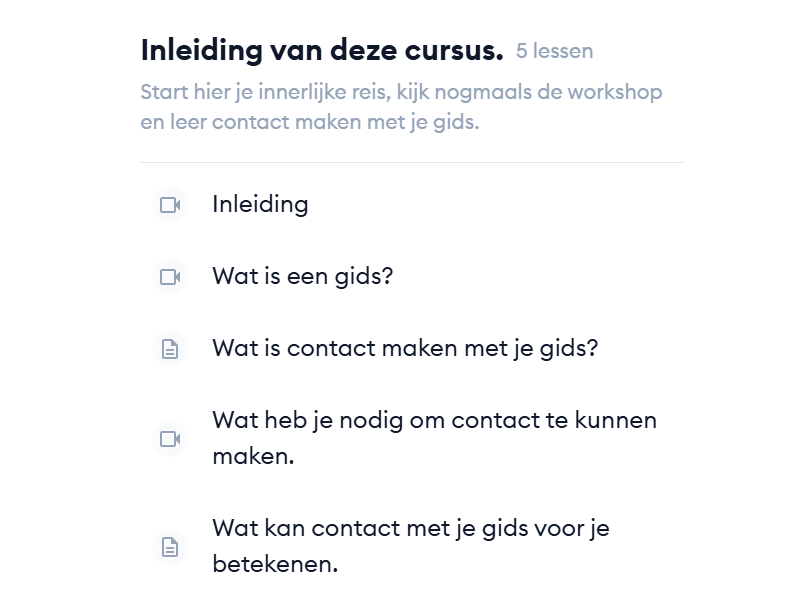Image resolution: width=800 pixels, height=600 pixels.
Task: Click the document icon for "Wat kan contact" lesson
Action: point(170,546)
